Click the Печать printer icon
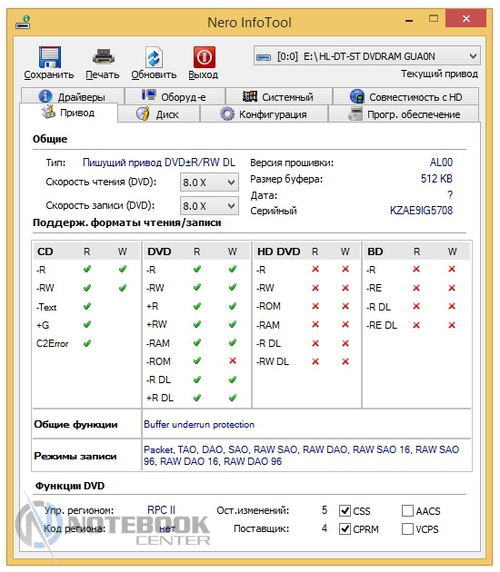Screen dimensions: 500x572 [104, 57]
